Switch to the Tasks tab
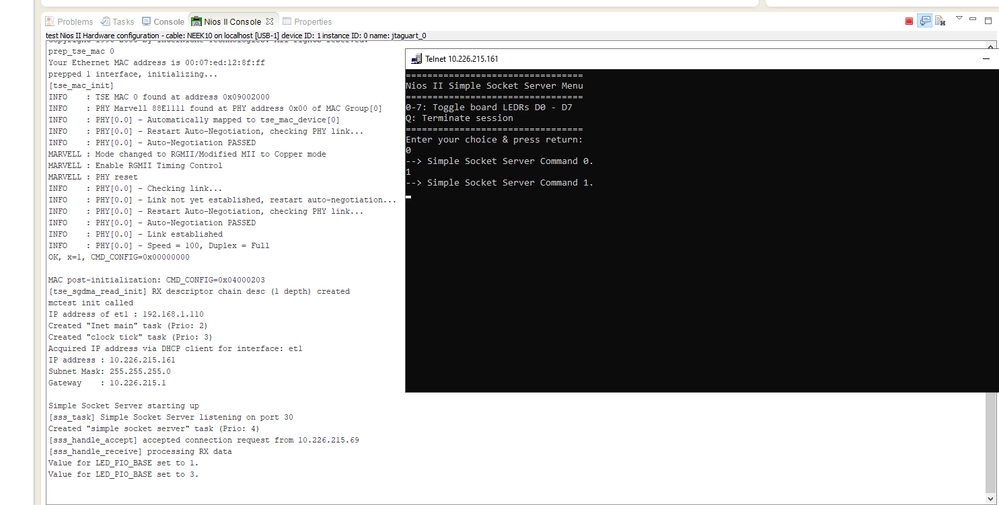The width and height of the screenshot is (999, 505). [x=118, y=22]
